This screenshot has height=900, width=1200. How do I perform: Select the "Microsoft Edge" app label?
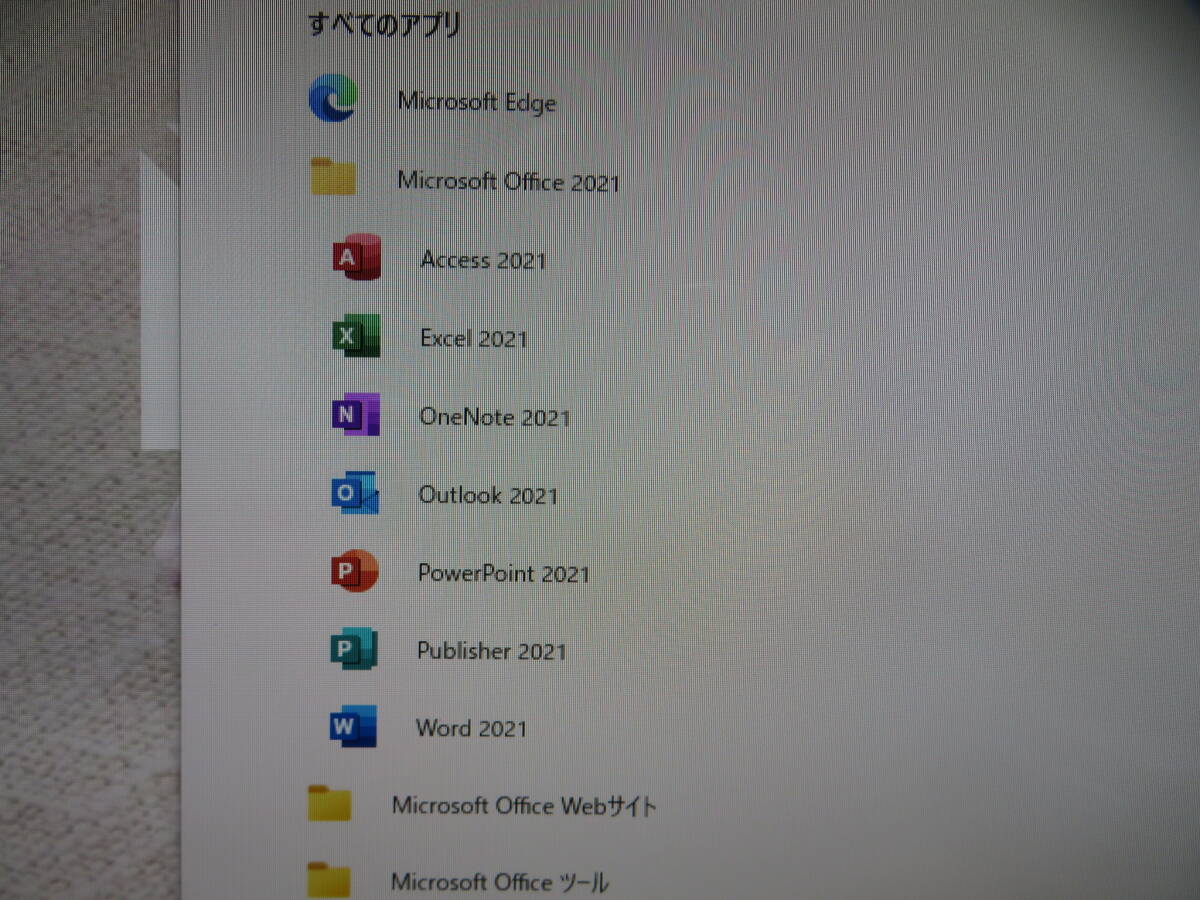click(477, 102)
